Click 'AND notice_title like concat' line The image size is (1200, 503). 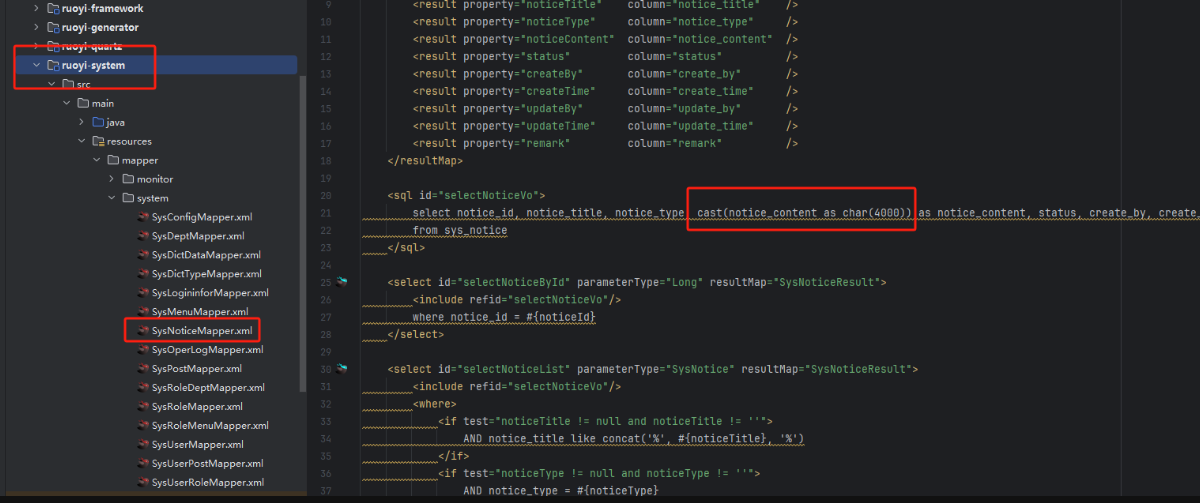tap(634, 438)
